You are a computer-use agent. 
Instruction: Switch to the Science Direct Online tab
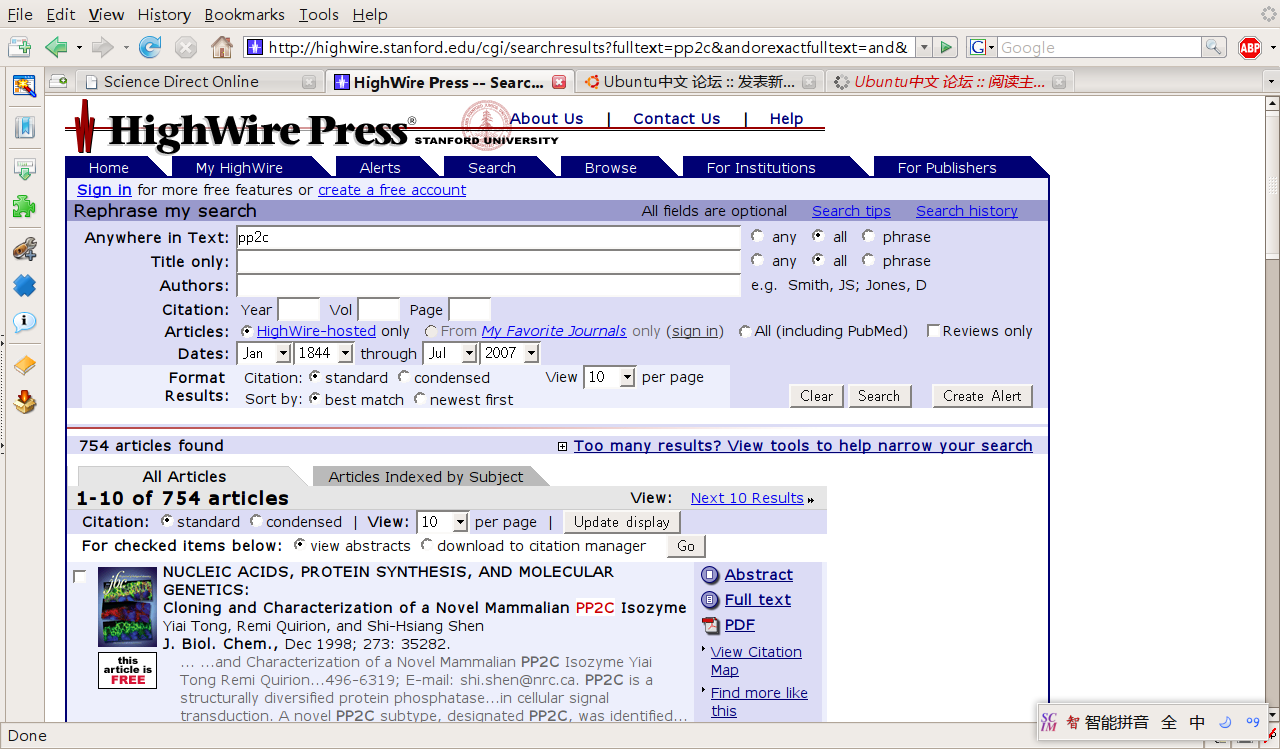click(x=198, y=82)
